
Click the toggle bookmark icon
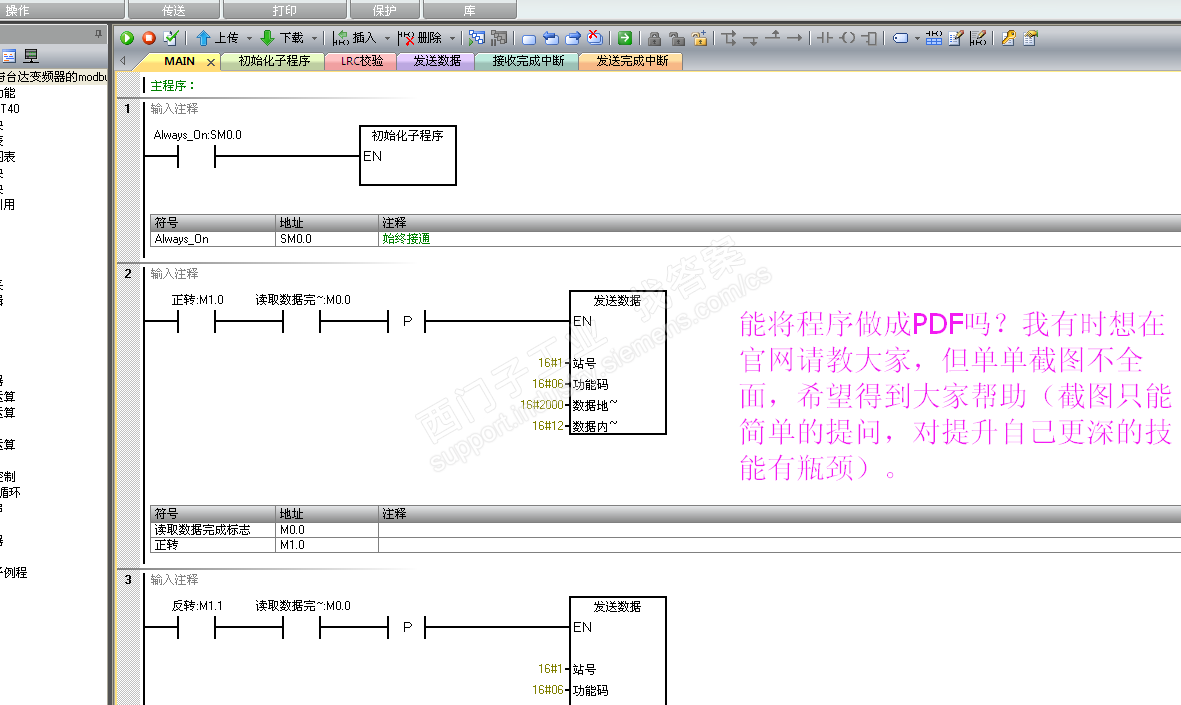[529, 38]
